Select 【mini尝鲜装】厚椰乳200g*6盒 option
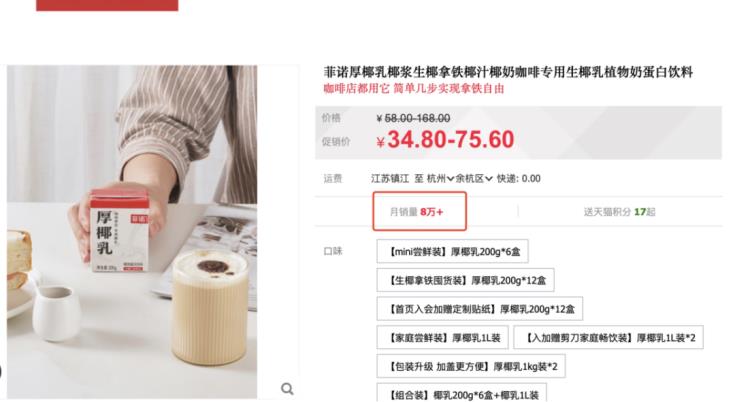The image size is (735, 402). coord(452,252)
